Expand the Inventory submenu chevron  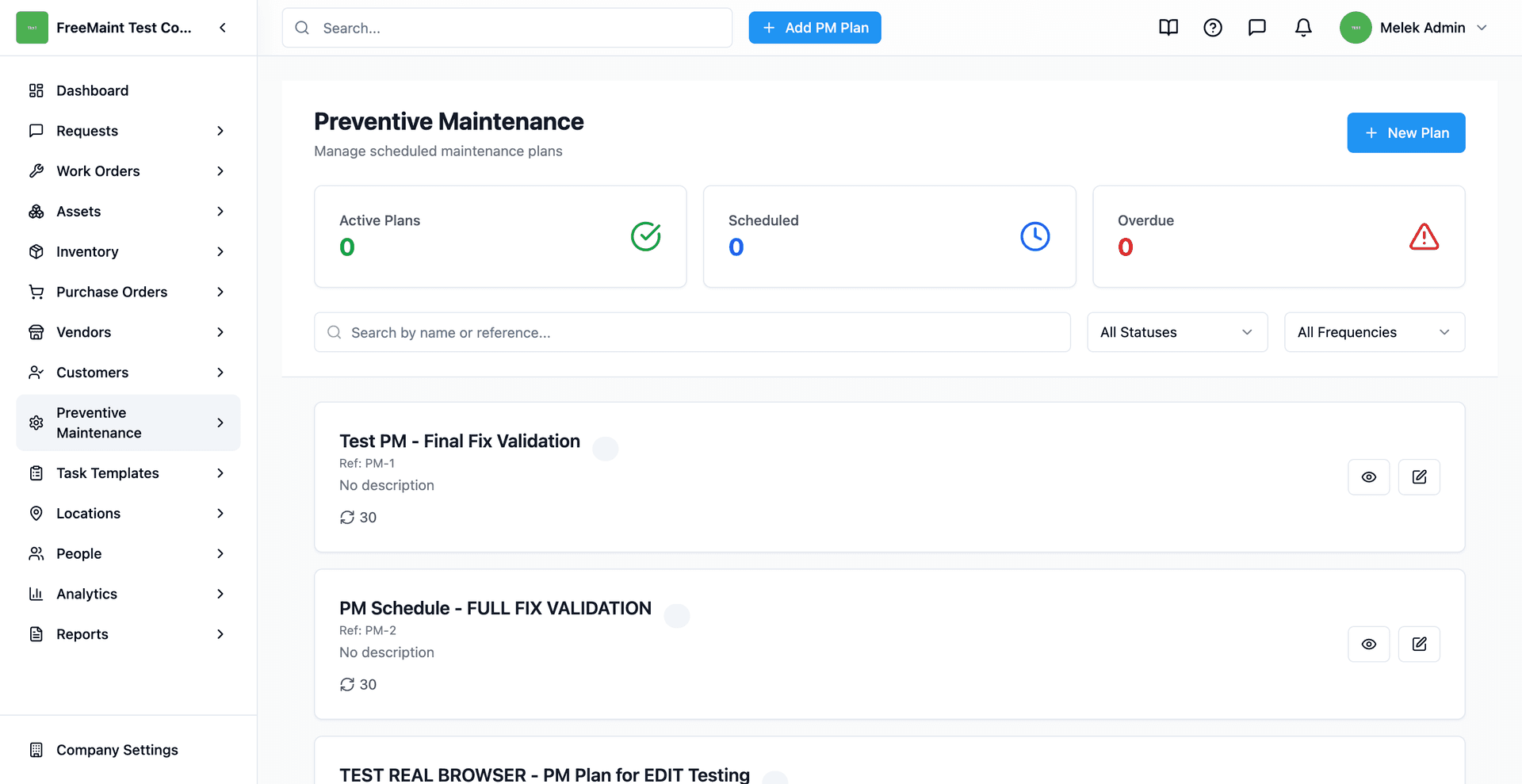(220, 251)
